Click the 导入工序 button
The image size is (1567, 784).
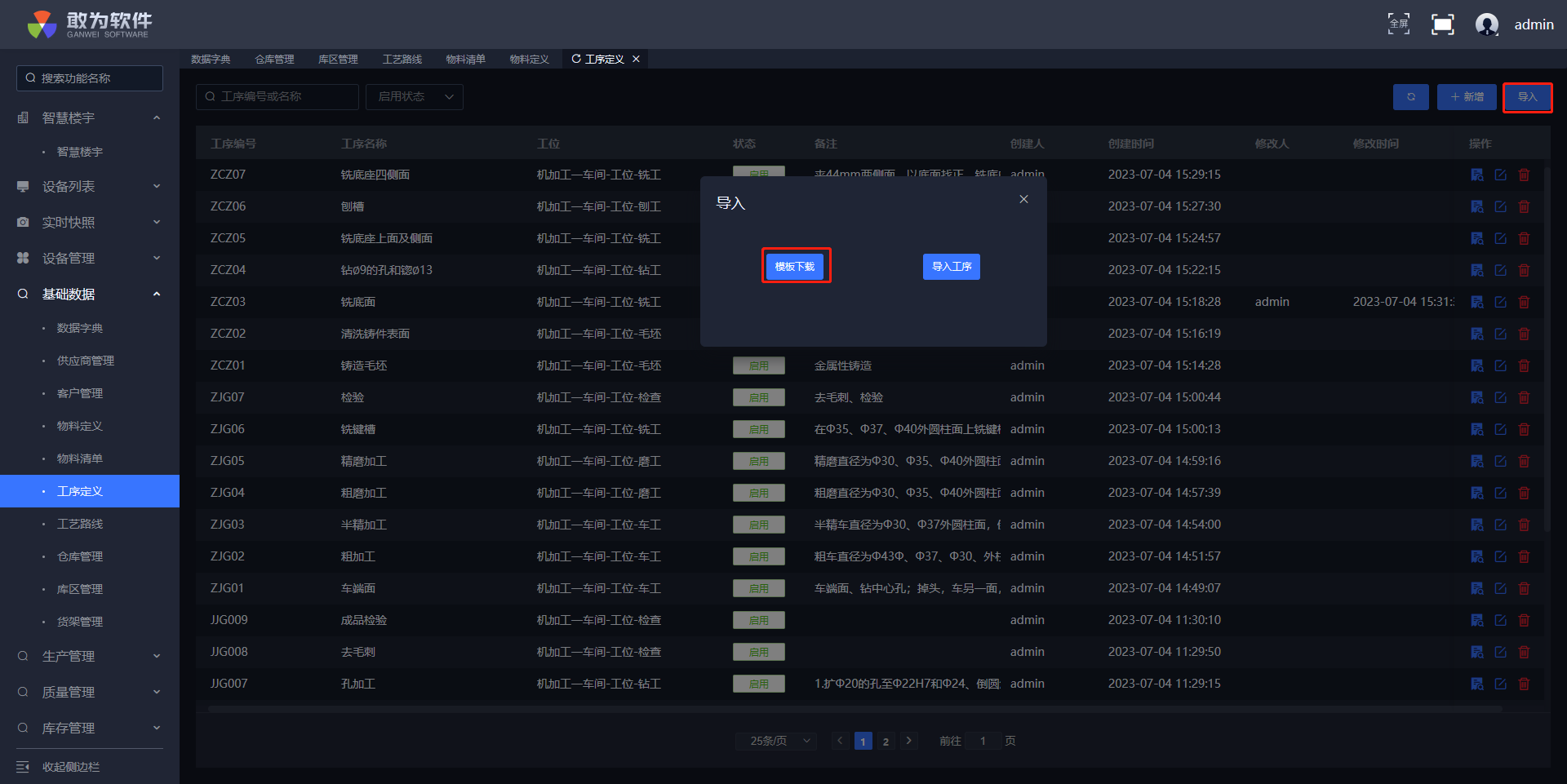tap(951, 267)
